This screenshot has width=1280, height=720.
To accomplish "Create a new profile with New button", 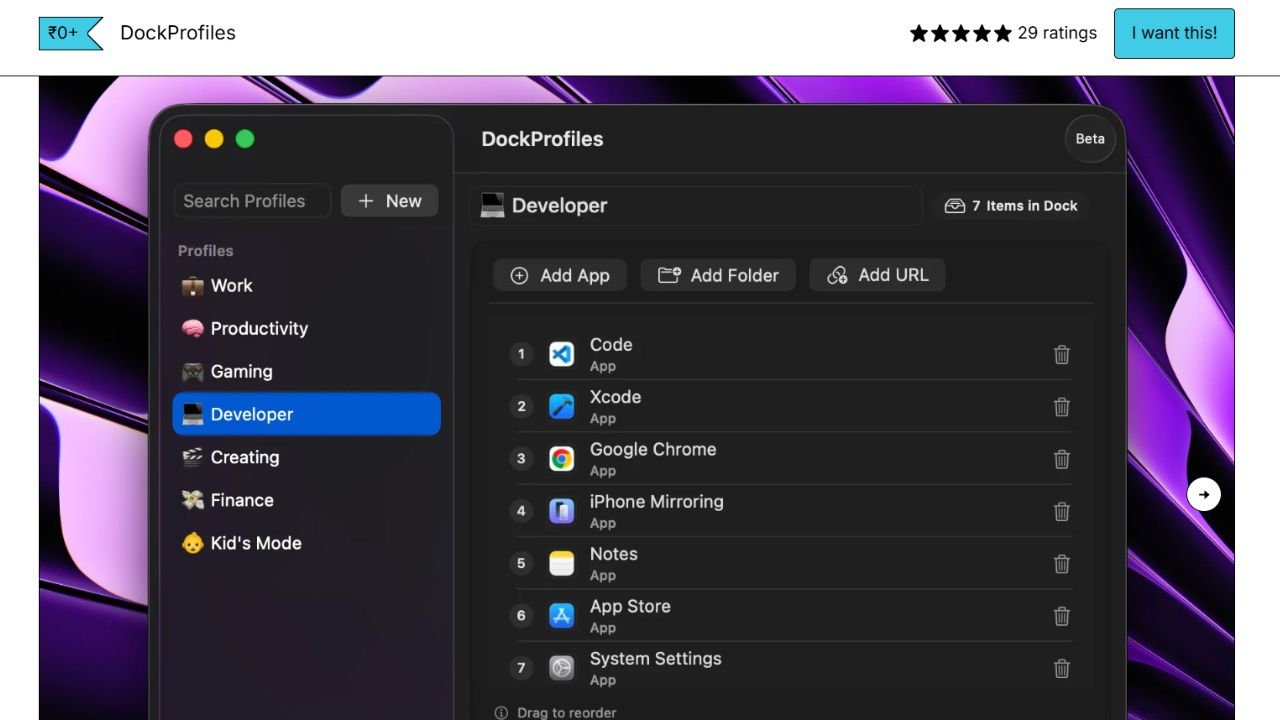I will click(x=390, y=201).
